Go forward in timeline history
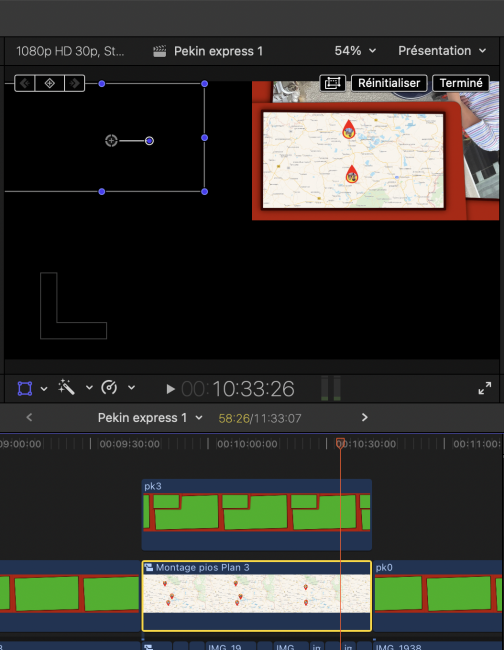This screenshot has width=504, height=650. click(364, 417)
